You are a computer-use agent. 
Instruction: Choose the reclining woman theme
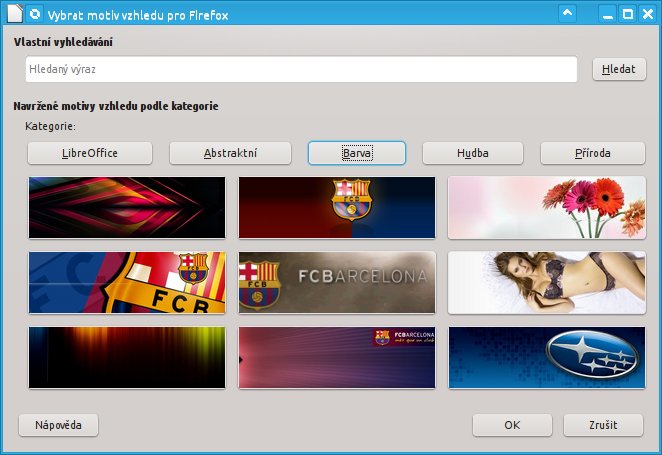(x=547, y=283)
